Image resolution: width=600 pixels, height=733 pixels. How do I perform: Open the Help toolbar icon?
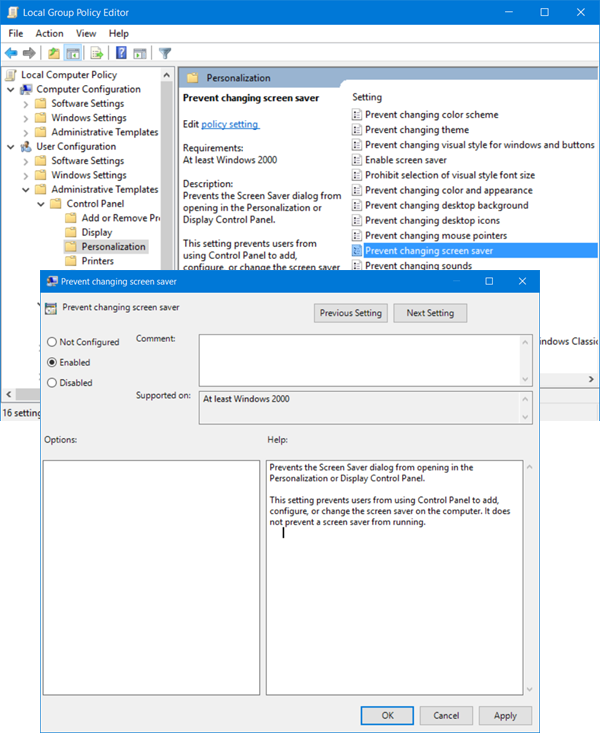tap(121, 53)
